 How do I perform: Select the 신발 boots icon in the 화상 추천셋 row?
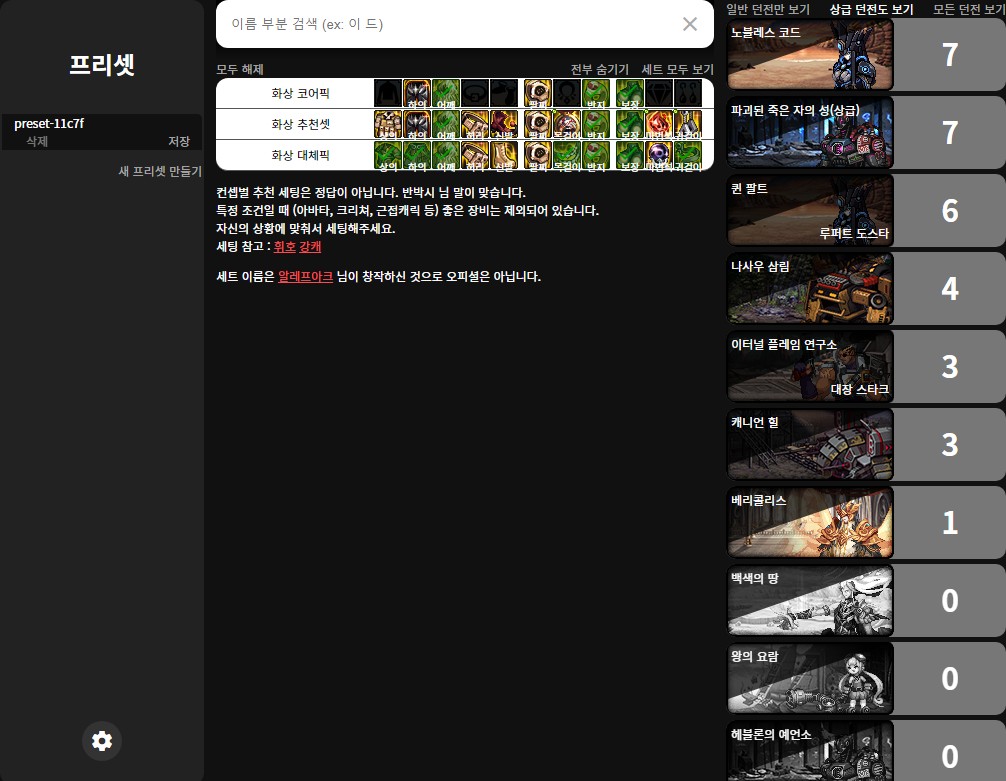pyautogui.click(x=504, y=125)
